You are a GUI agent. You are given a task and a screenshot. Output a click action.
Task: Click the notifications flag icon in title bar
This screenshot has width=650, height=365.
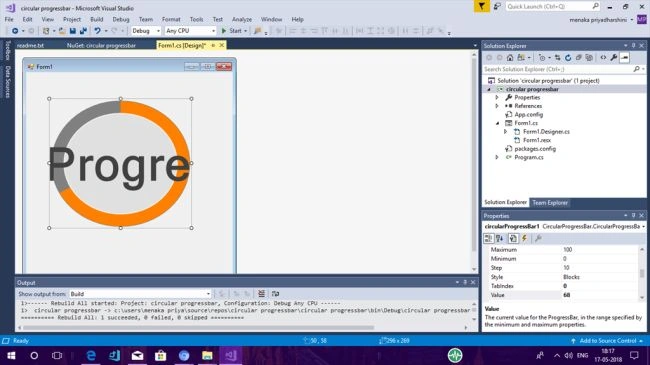481,6
